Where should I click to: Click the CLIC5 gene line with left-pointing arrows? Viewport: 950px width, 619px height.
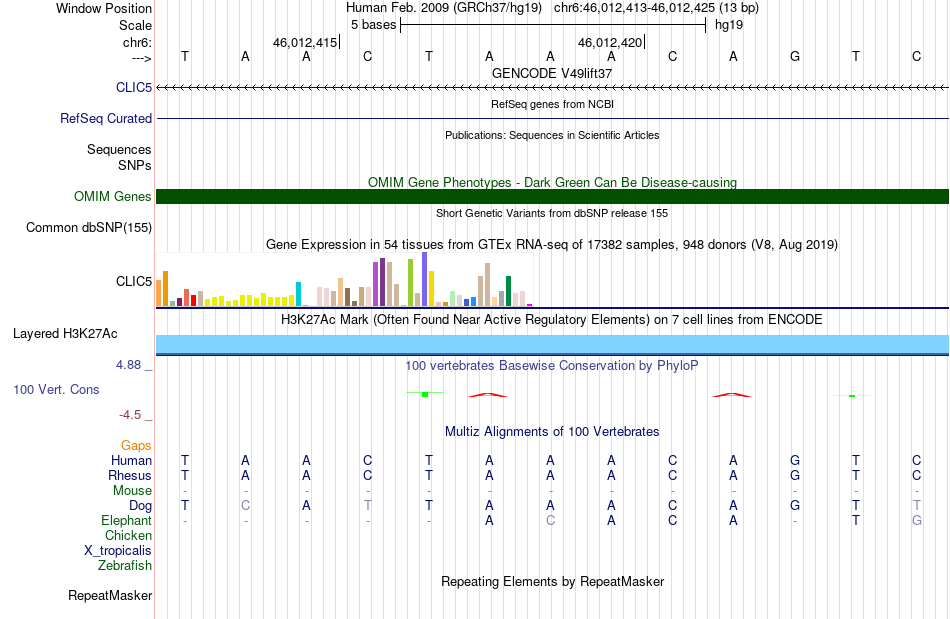point(552,88)
